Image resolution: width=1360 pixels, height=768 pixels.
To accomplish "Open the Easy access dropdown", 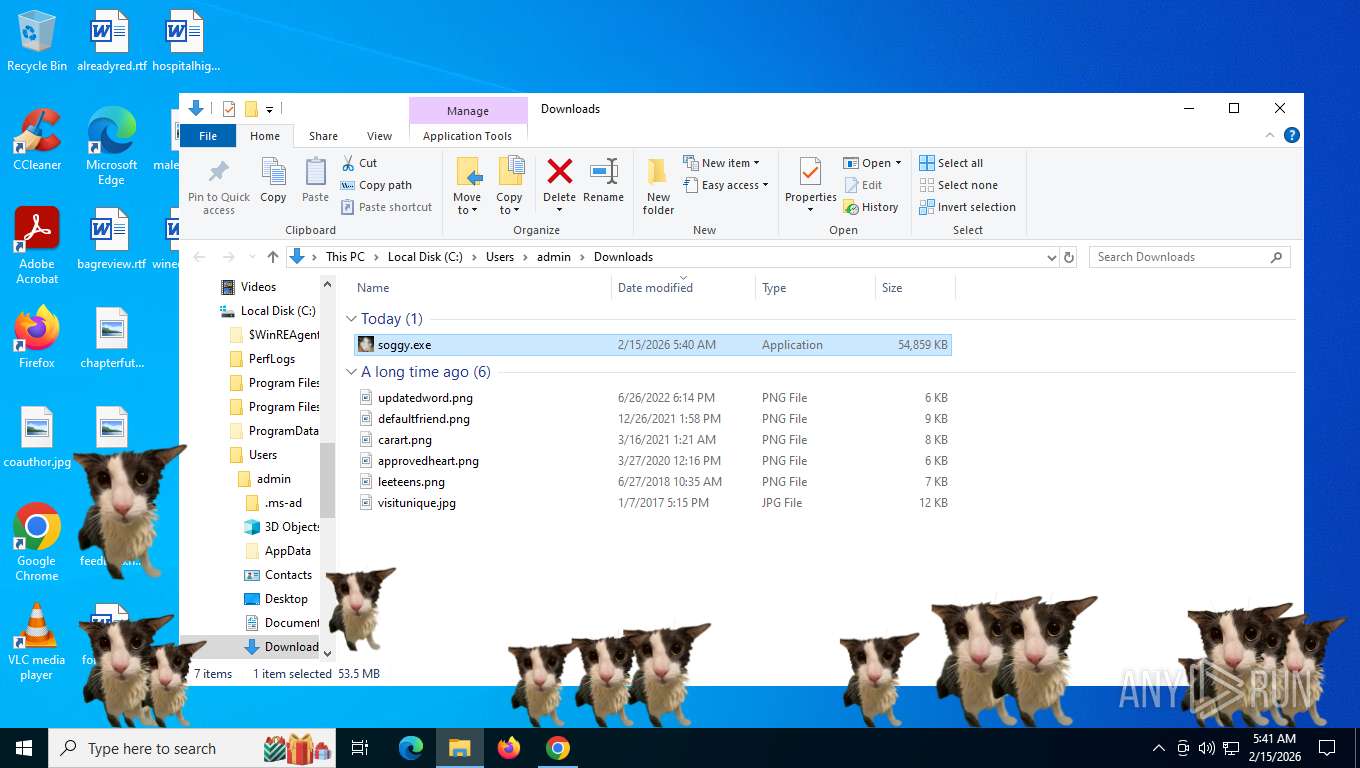I will tap(726, 185).
